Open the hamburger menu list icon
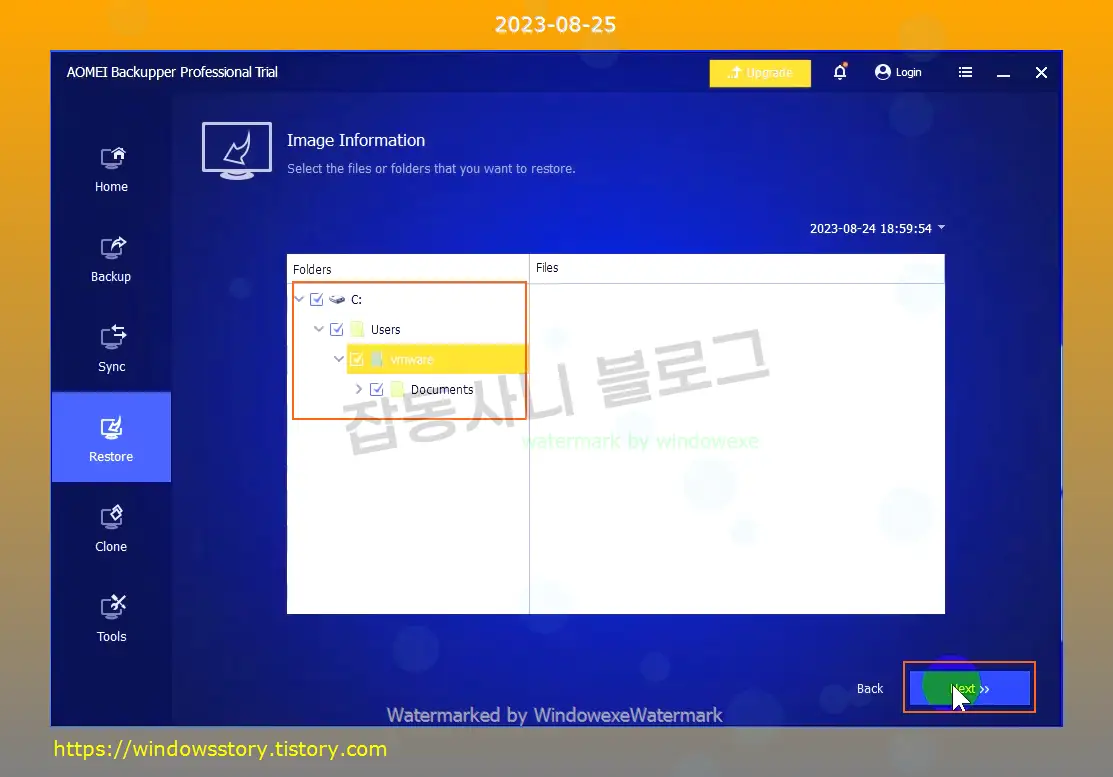Viewport: 1113px width, 777px height. click(x=965, y=72)
